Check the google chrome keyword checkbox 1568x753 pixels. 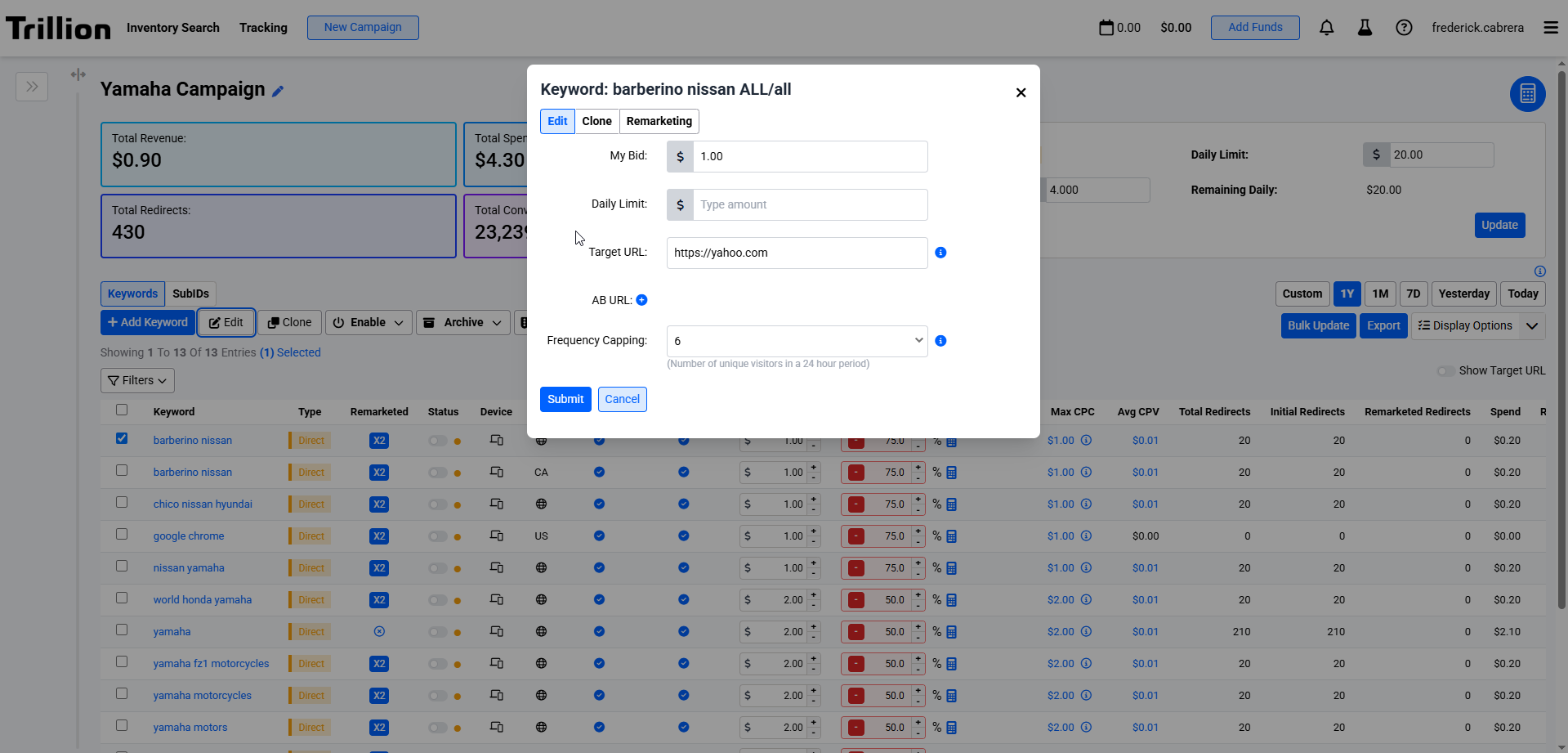pyautogui.click(x=122, y=535)
